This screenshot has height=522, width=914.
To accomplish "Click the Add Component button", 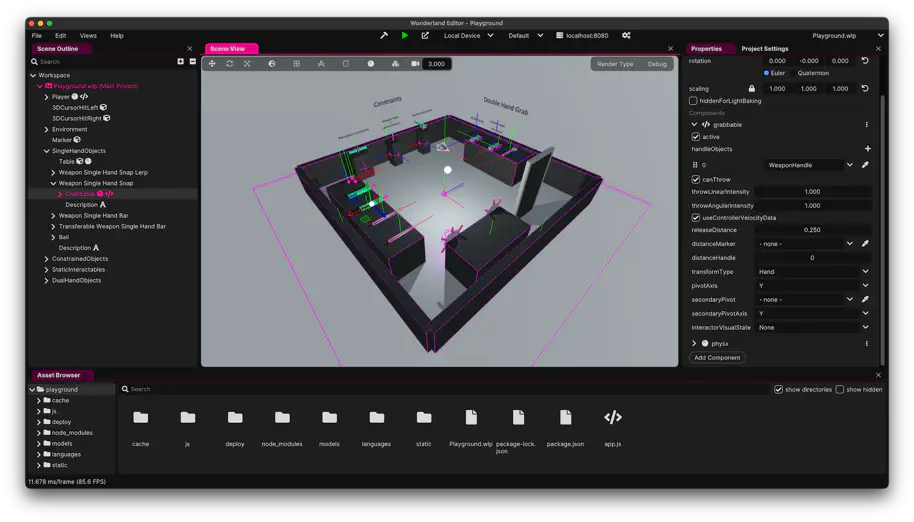I will (717, 357).
